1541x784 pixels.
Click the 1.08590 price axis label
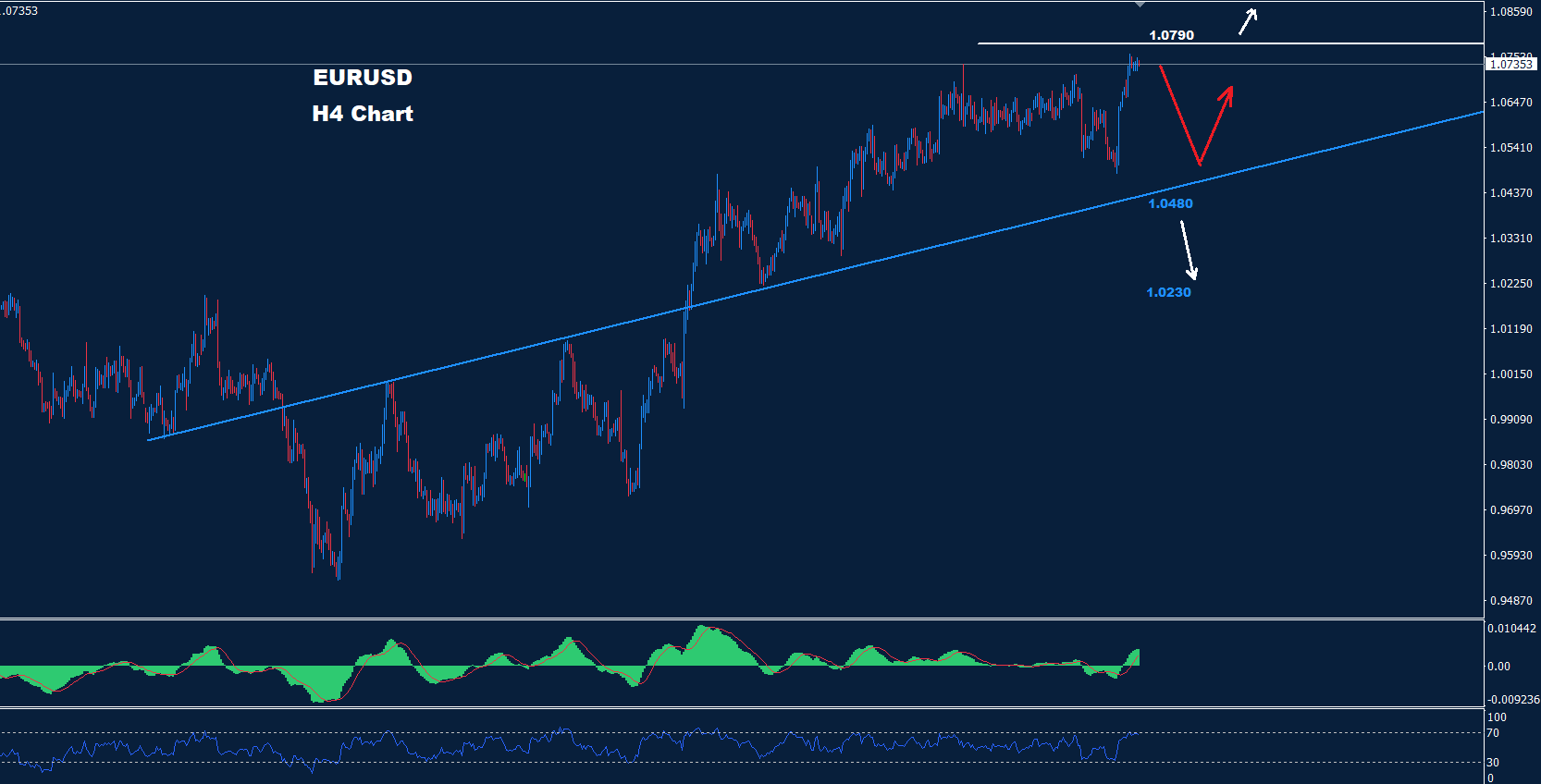pos(1510,12)
